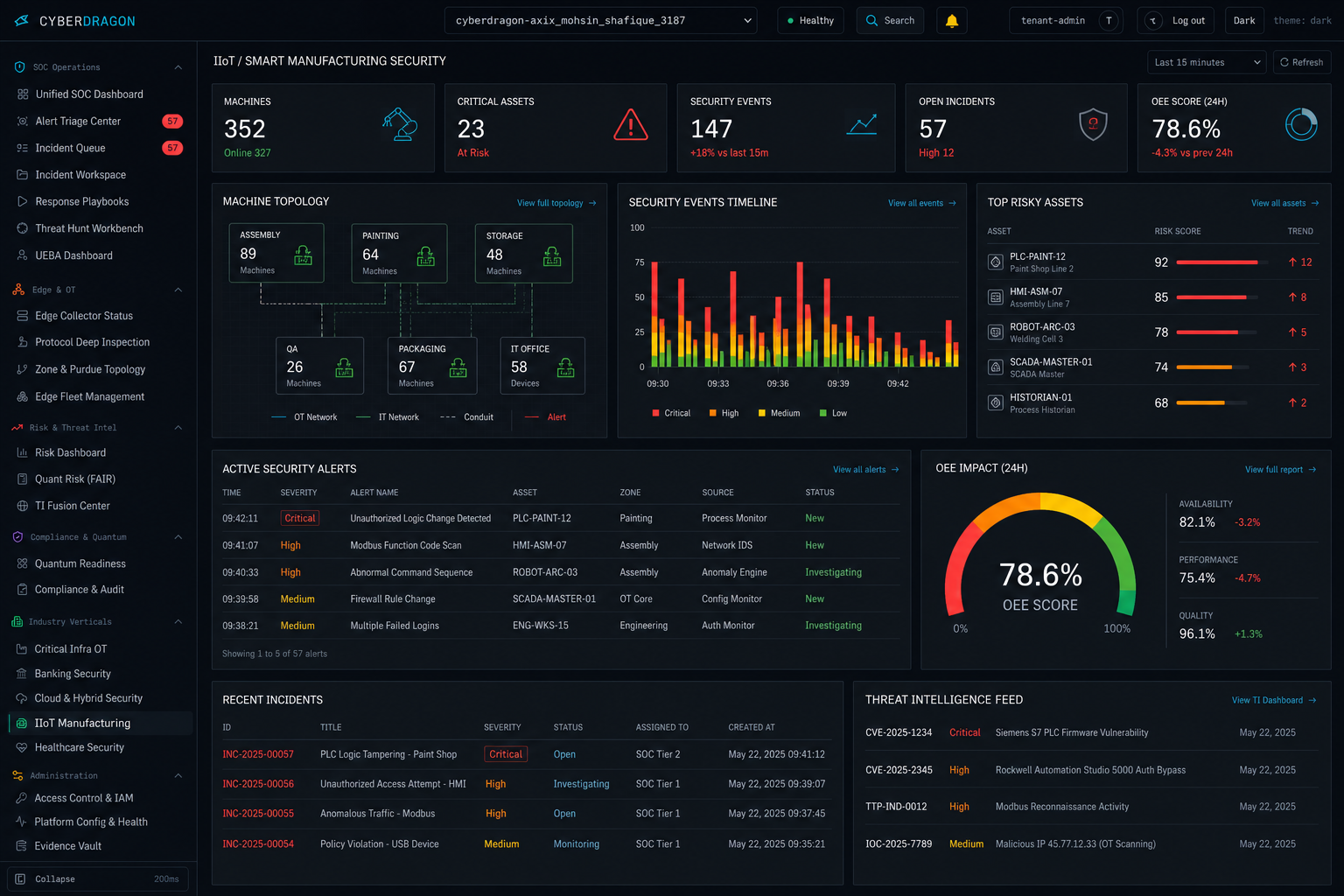Click the tenant-admin user label
This screenshot has width=1344, height=896.
point(1053,20)
